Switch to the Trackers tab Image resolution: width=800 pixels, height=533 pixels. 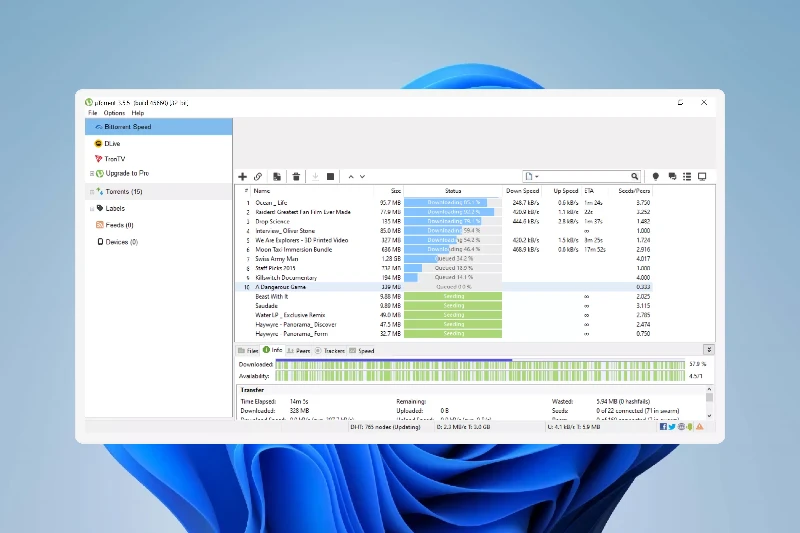[331, 351]
